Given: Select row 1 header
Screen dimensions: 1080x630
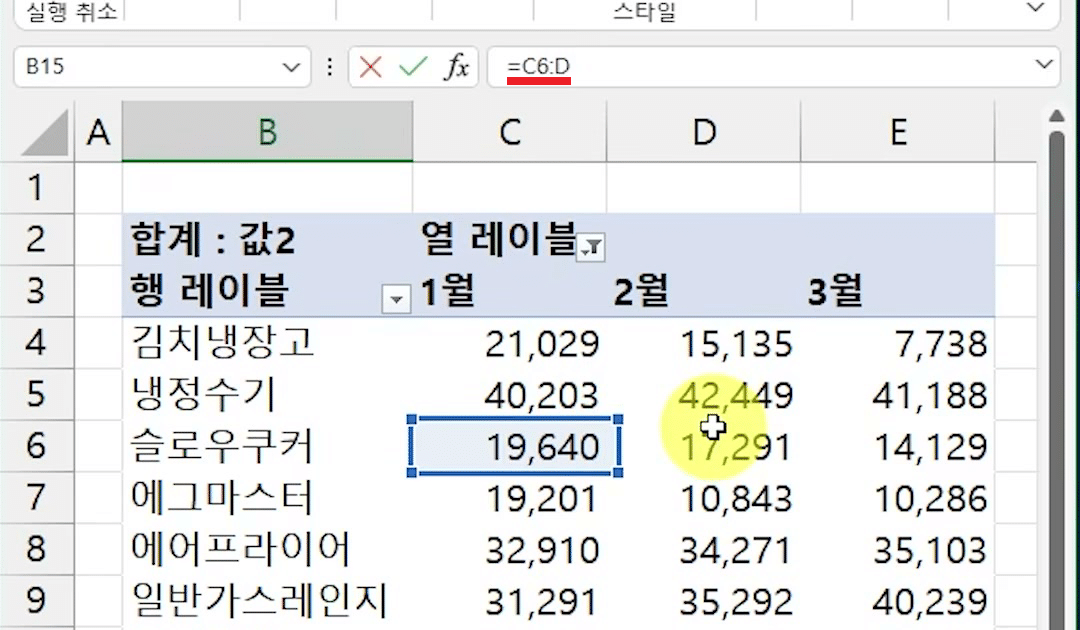Looking at the screenshot, I should pos(37,187).
